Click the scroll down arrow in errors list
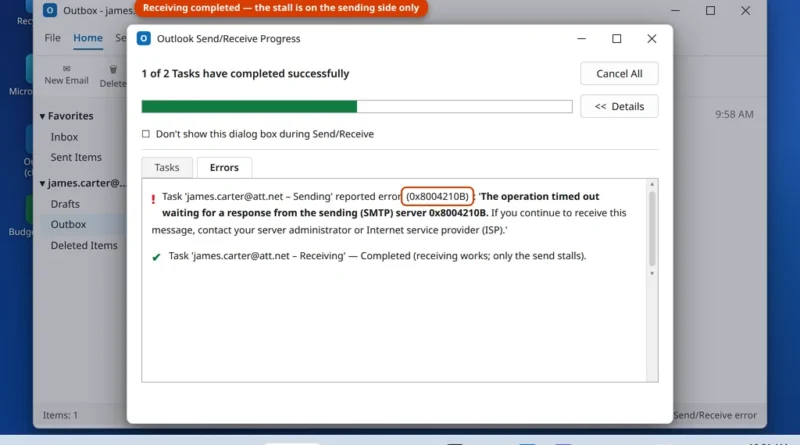This screenshot has width=800, height=445. point(652,274)
